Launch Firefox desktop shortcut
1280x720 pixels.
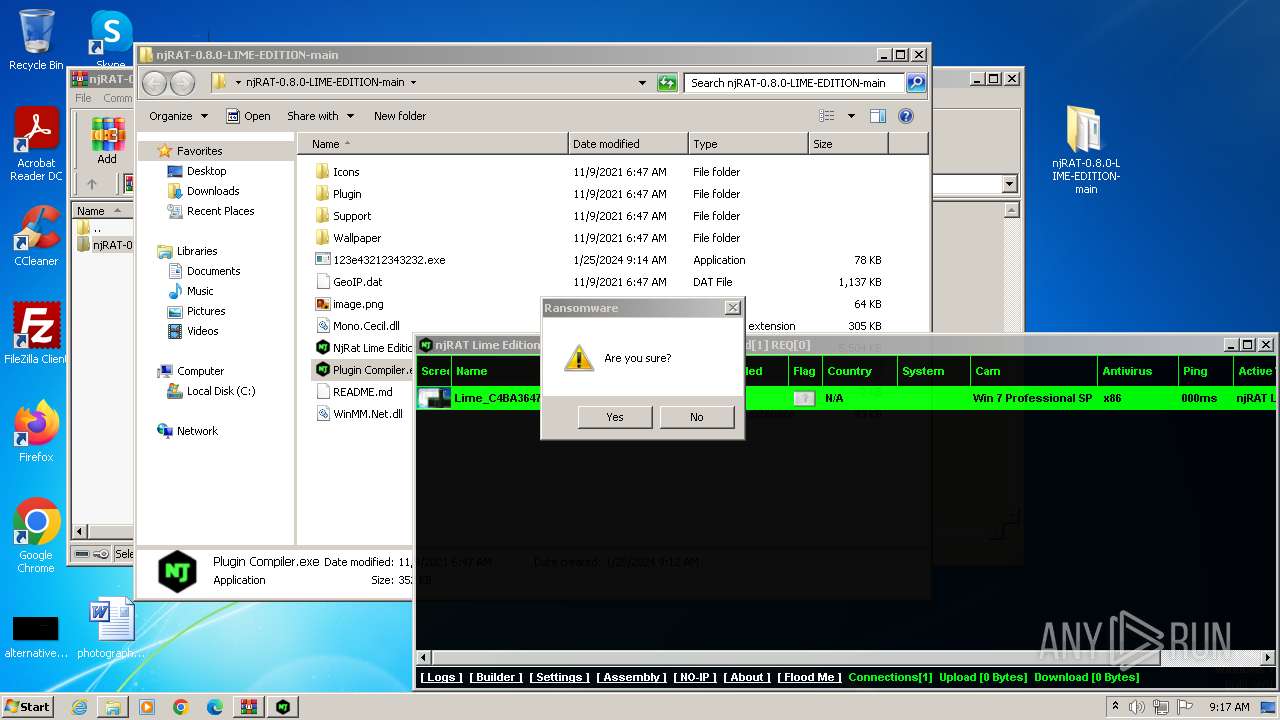point(36,430)
